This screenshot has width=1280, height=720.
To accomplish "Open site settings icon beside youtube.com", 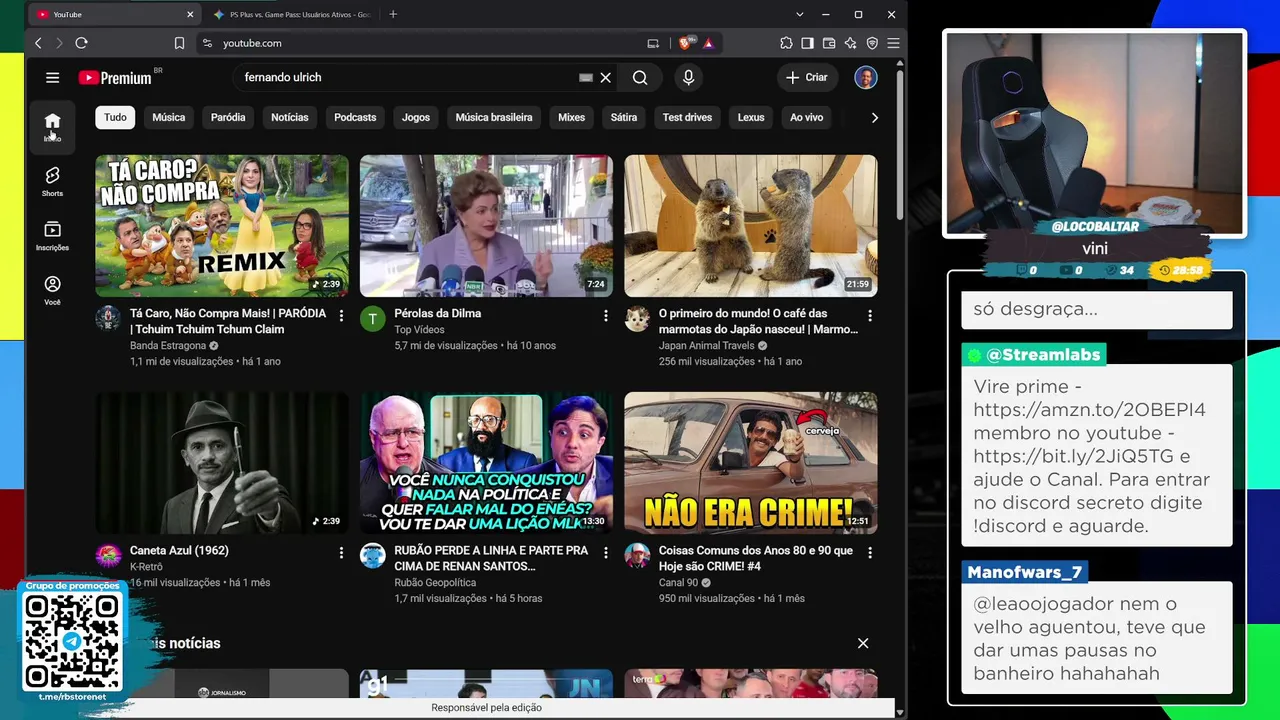I will [207, 43].
